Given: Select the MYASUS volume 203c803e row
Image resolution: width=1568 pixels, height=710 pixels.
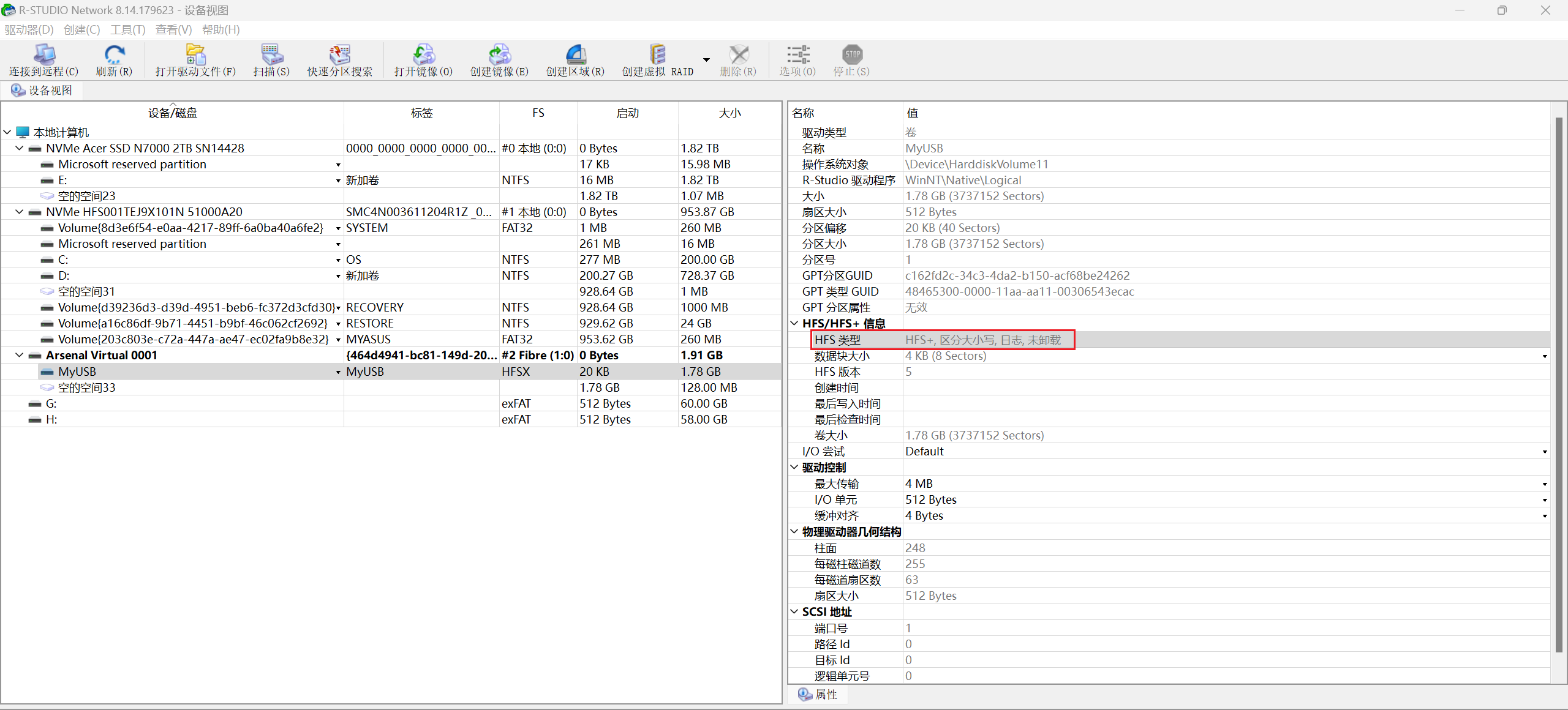Looking at the screenshot, I should coord(391,339).
